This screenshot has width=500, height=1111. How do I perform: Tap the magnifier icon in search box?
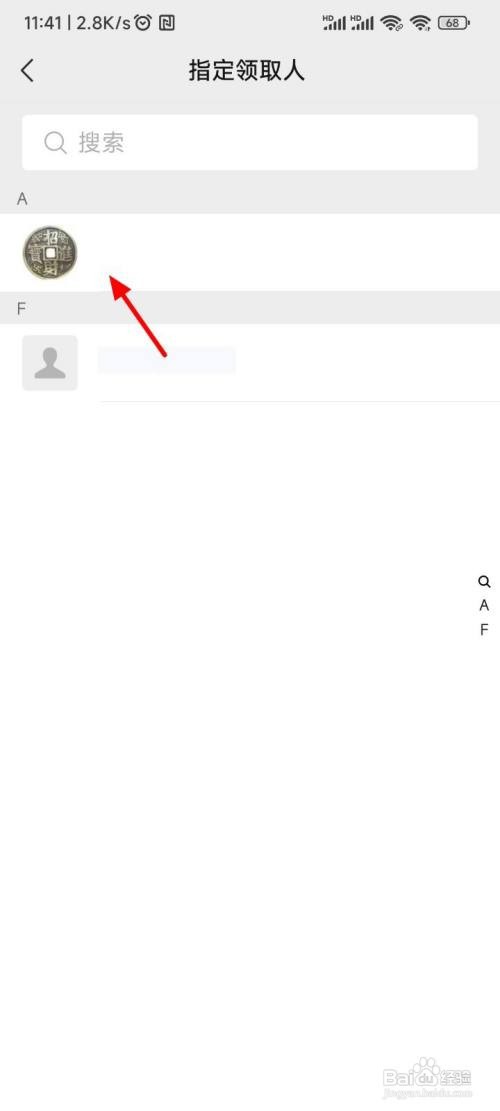tap(55, 142)
